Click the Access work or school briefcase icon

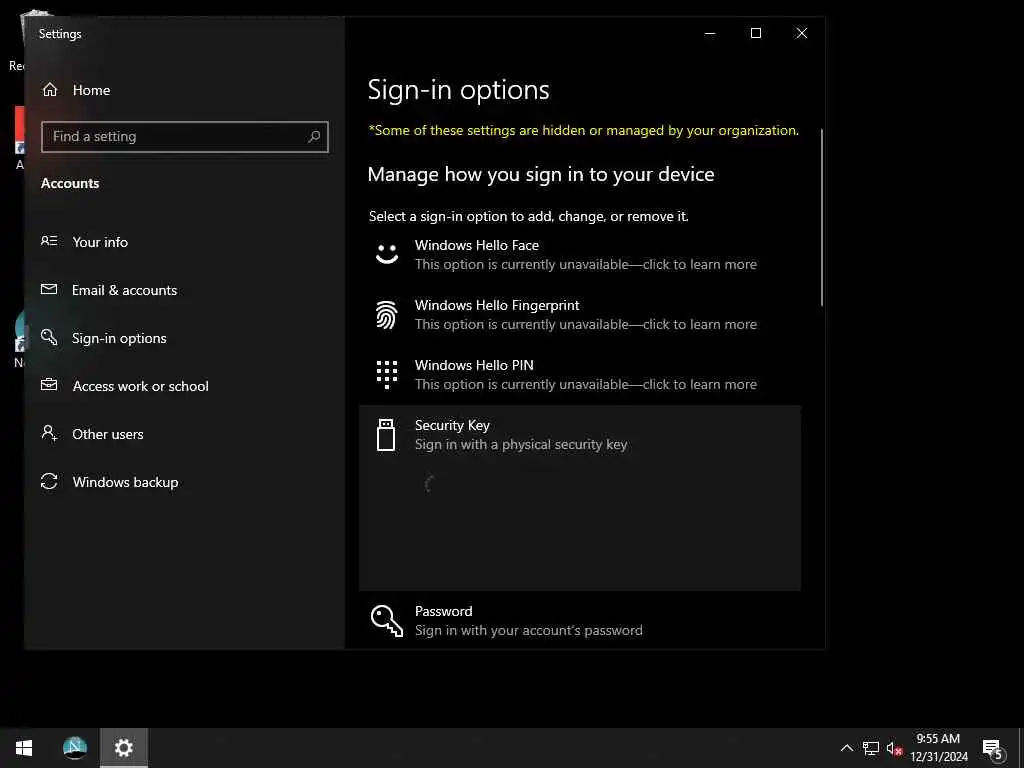pos(49,385)
